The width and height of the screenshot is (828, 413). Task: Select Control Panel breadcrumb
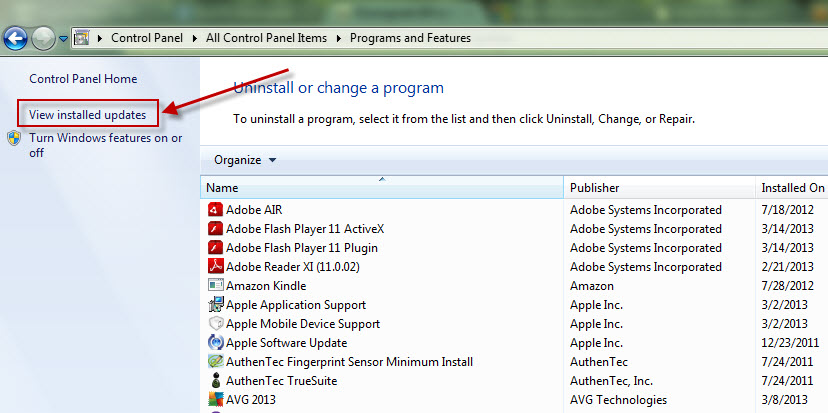click(147, 38)
